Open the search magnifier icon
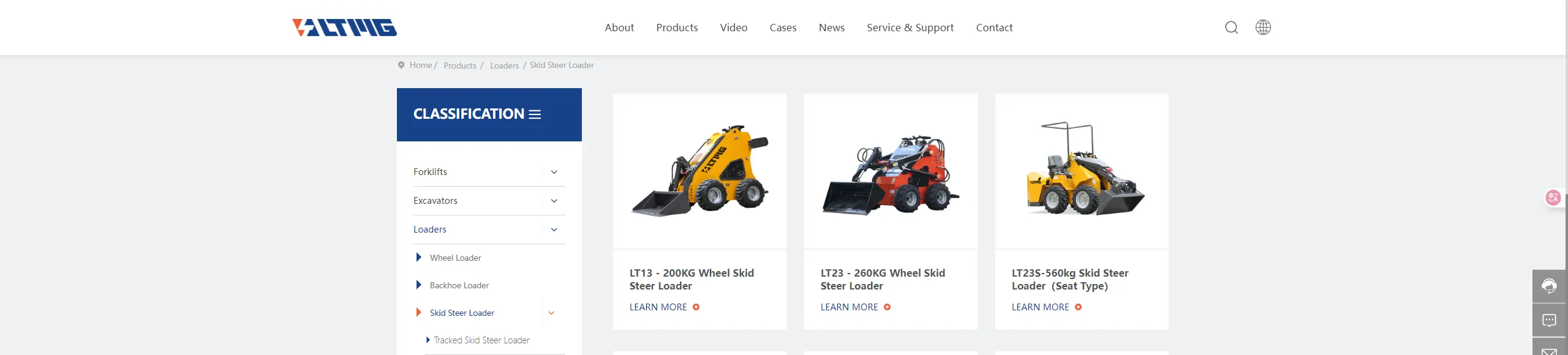The height and width of the screenshot is (355, 1568). coord(1231,28)
